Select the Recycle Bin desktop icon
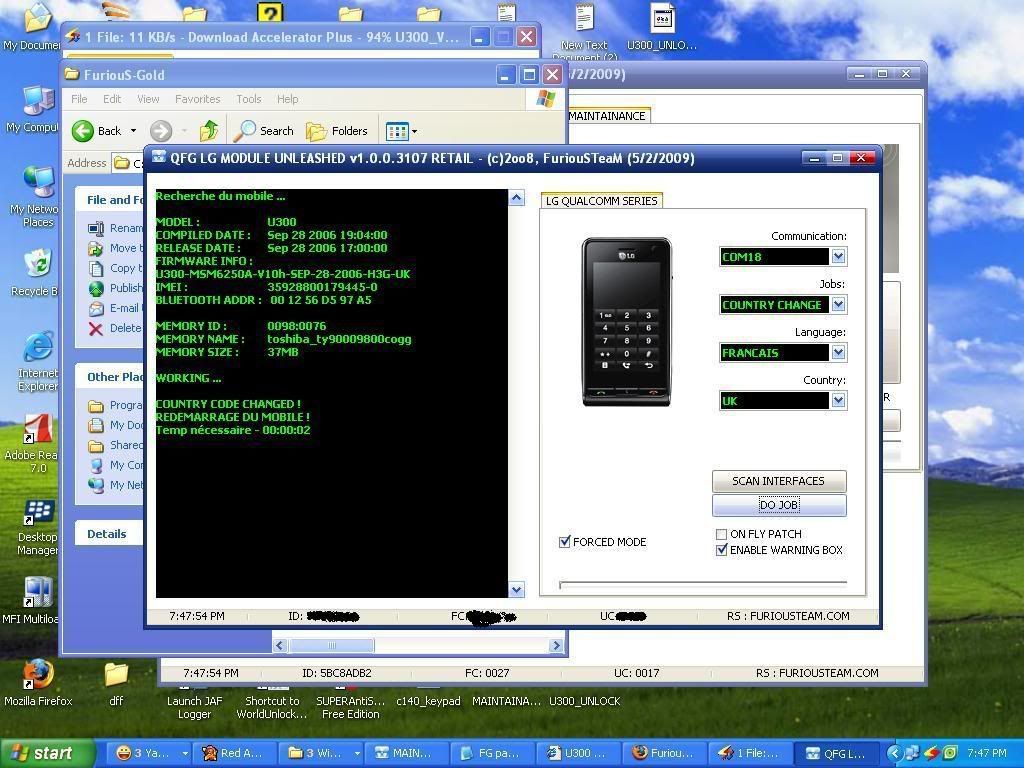 click(x=36, y=273)
